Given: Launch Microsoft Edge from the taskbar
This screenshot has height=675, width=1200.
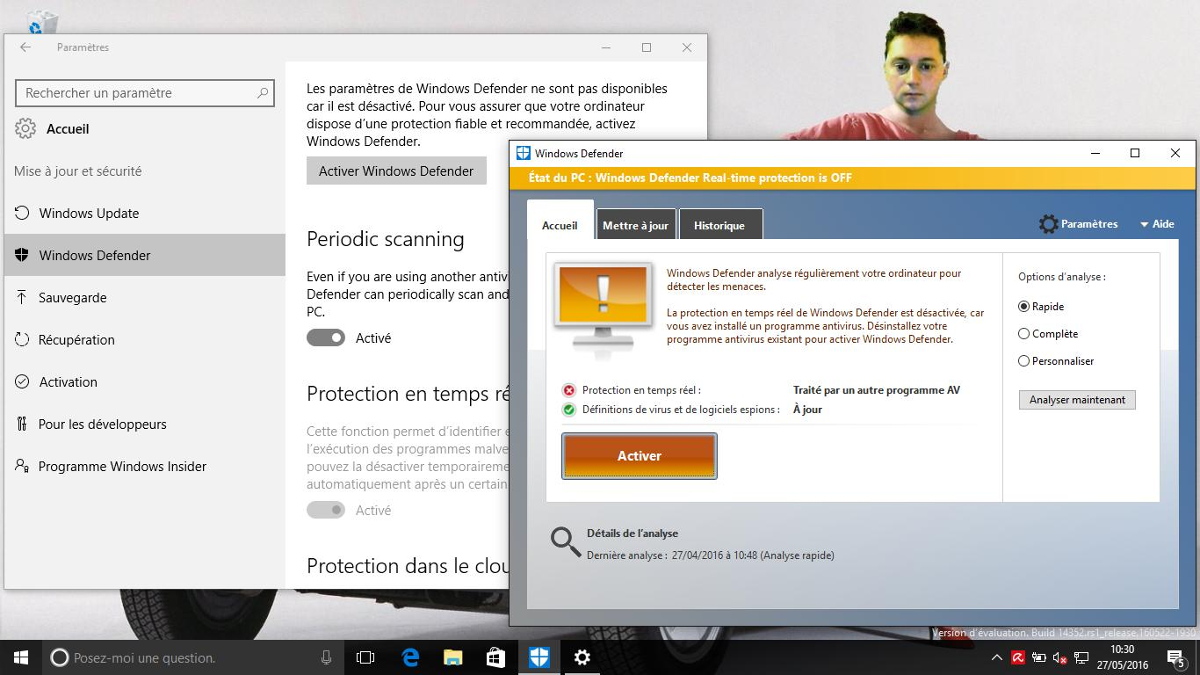Looking at the screenshot, I should [410, 657].
